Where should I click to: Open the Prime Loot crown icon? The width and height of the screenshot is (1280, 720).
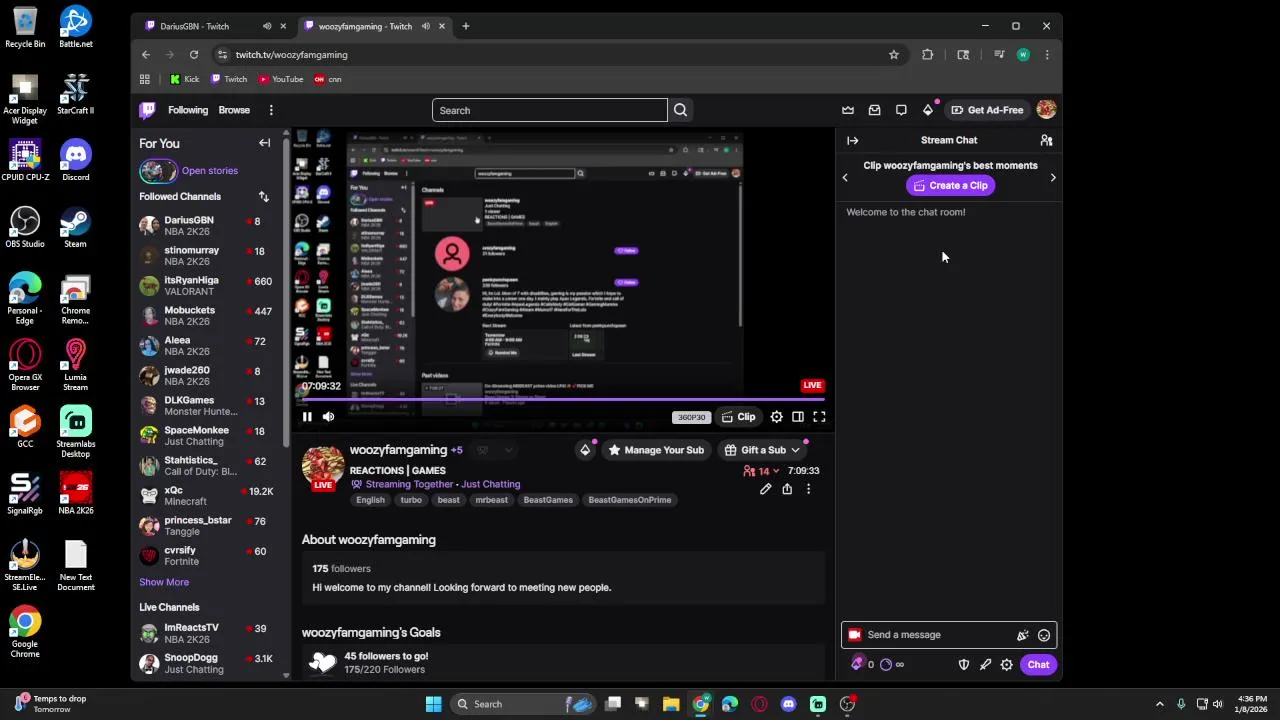tap(848, 110)
